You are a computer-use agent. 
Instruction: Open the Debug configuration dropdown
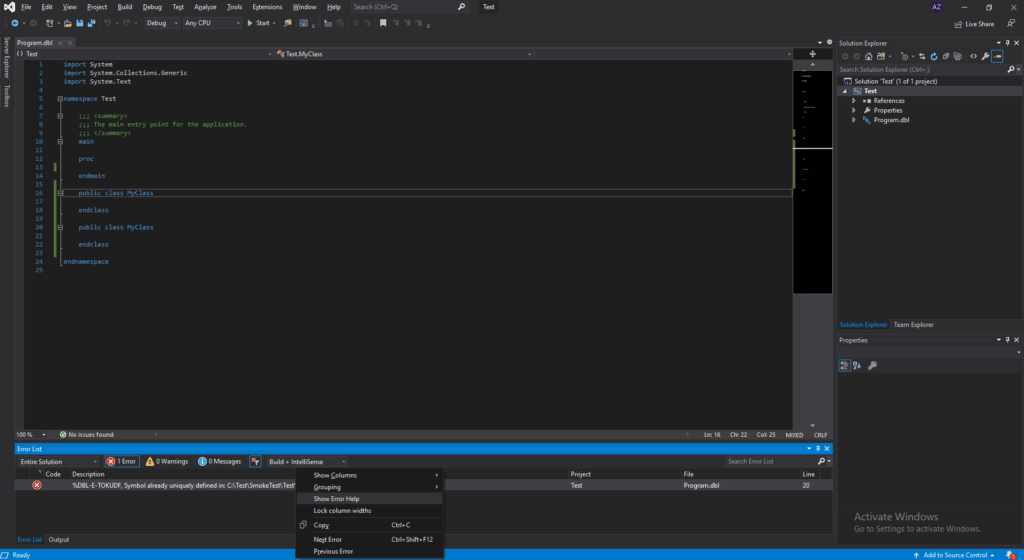coord(160,23)
